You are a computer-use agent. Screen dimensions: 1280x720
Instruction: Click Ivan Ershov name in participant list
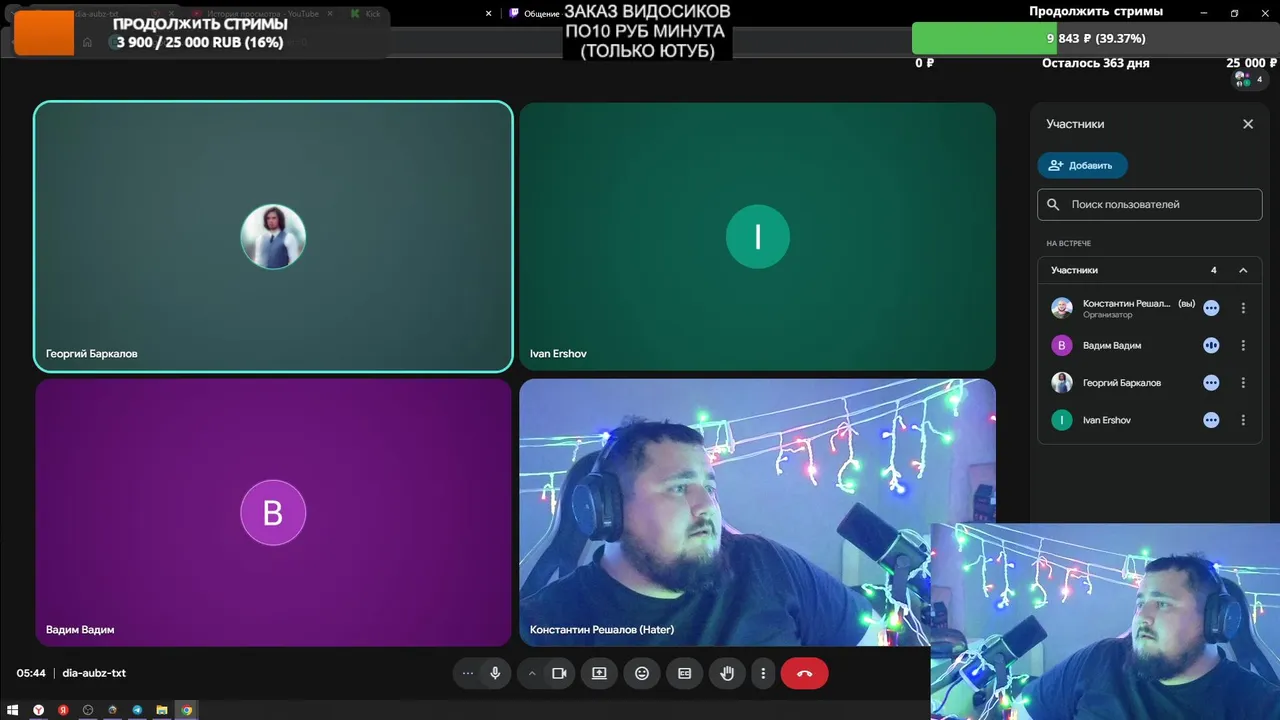[1107, 420]
